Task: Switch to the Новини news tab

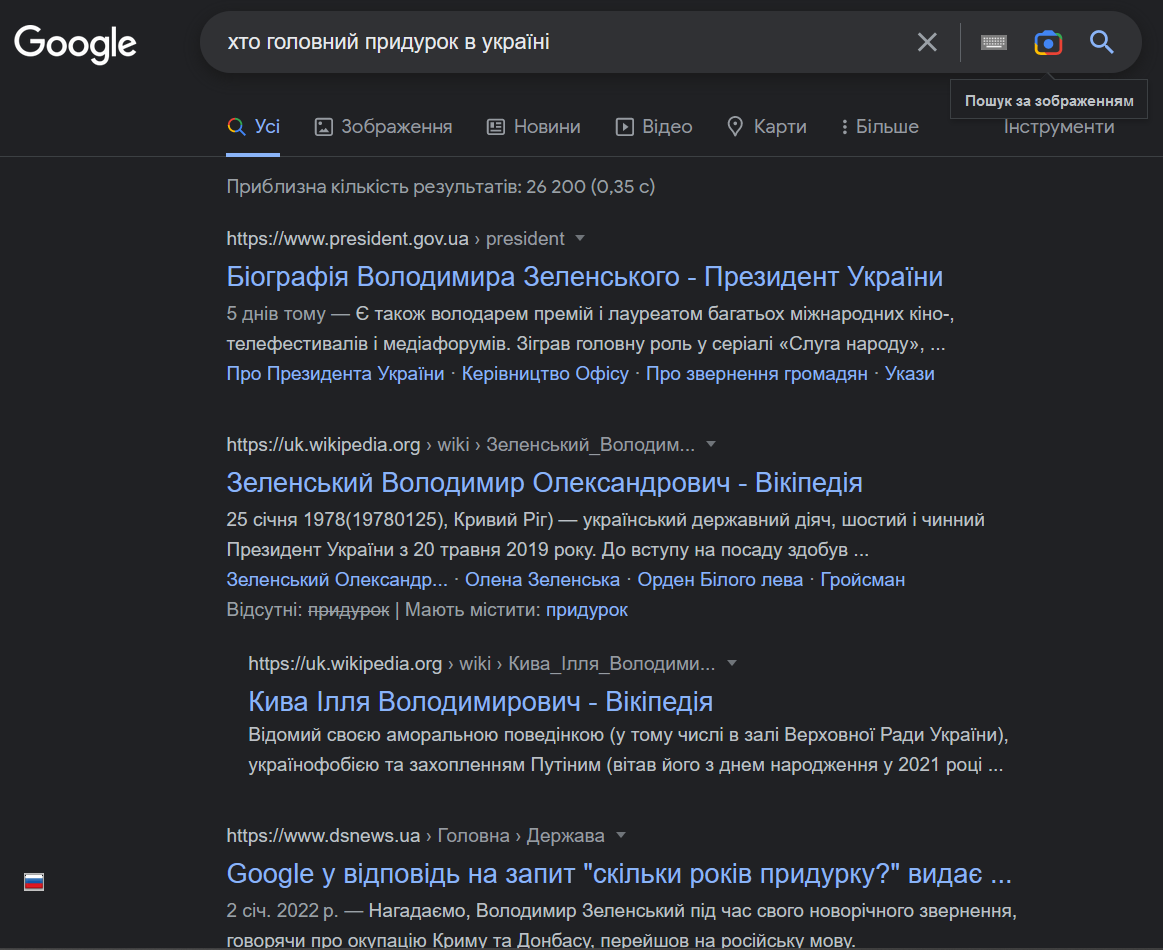Action: 533,127
